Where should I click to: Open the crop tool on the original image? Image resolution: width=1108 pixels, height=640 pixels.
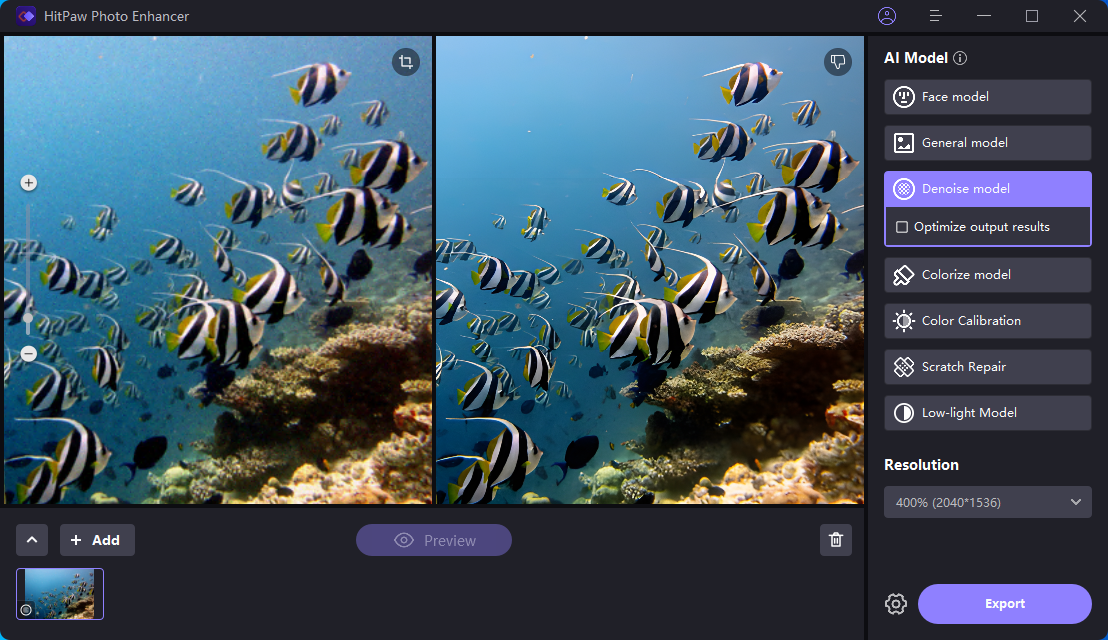(405, 62)
